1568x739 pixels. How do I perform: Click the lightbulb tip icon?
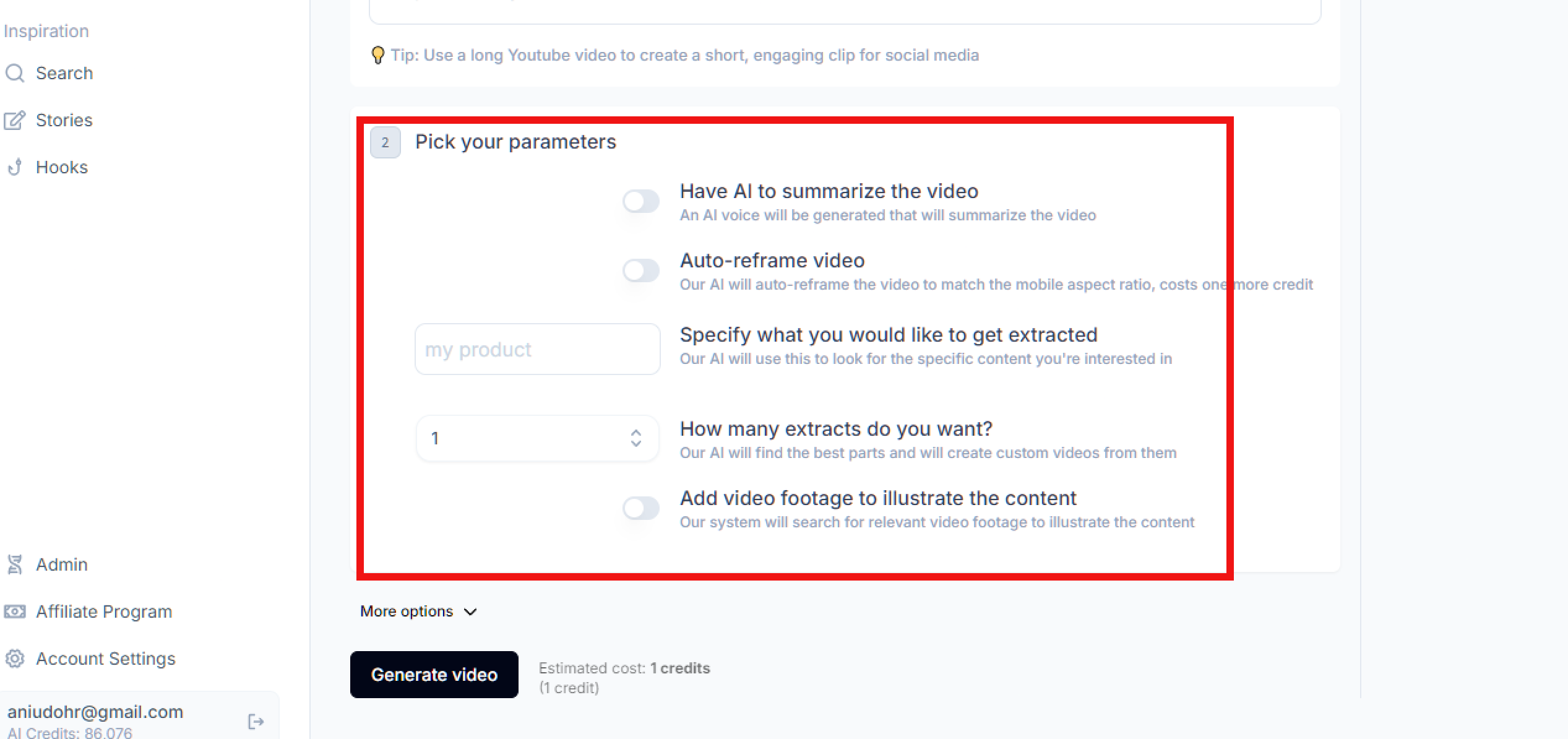click(x=377, y=56)
